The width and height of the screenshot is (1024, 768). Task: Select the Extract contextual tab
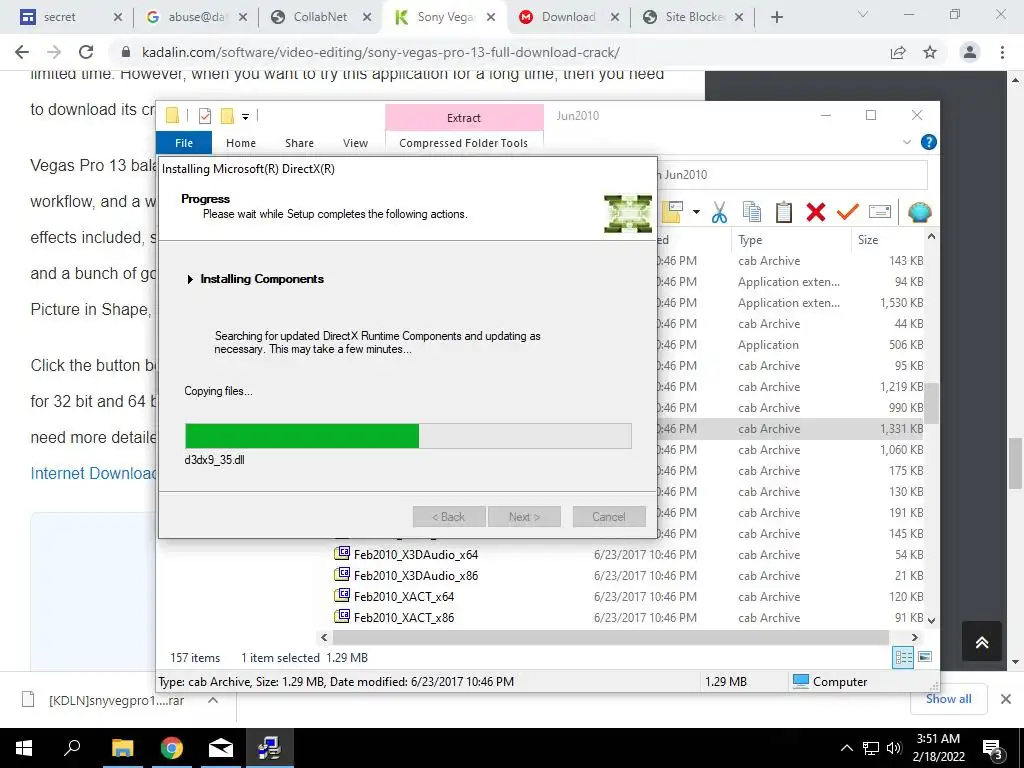[x=464, y=118]
